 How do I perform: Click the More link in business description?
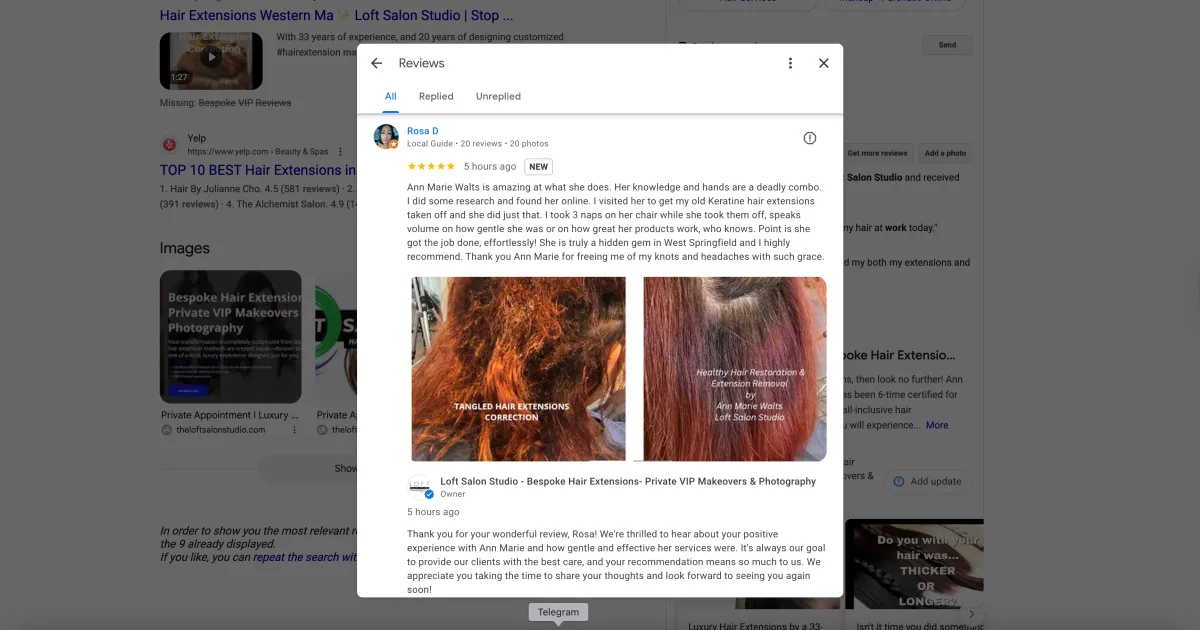coord(937,425)
